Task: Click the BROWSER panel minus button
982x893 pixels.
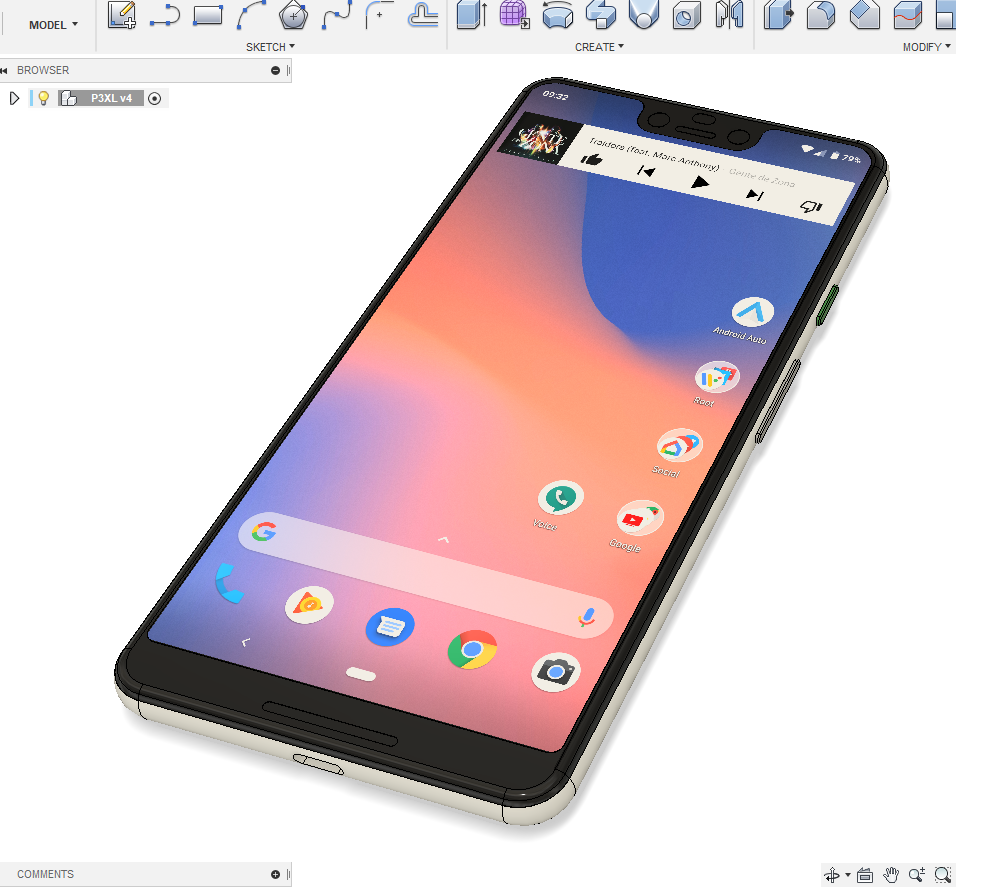Action: coord(275,70)
